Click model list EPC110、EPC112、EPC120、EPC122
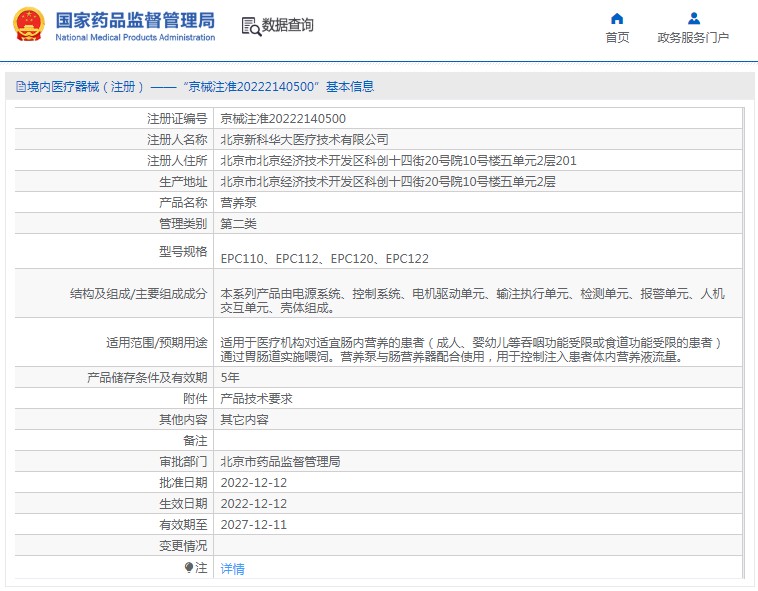 click(x=324, y=259)
